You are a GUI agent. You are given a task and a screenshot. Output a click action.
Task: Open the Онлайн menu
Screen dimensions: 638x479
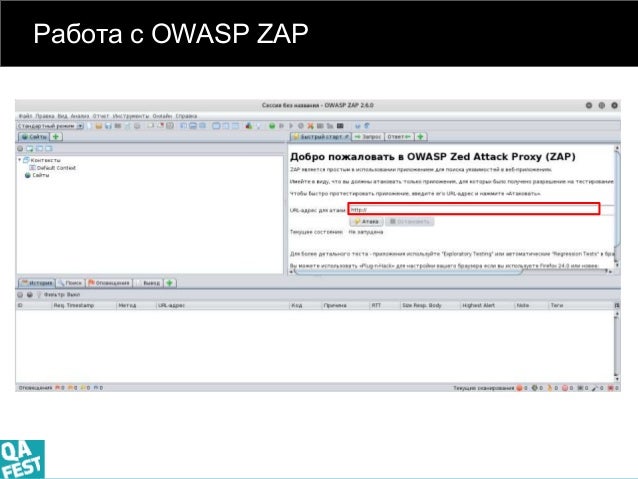pos(162,116)
